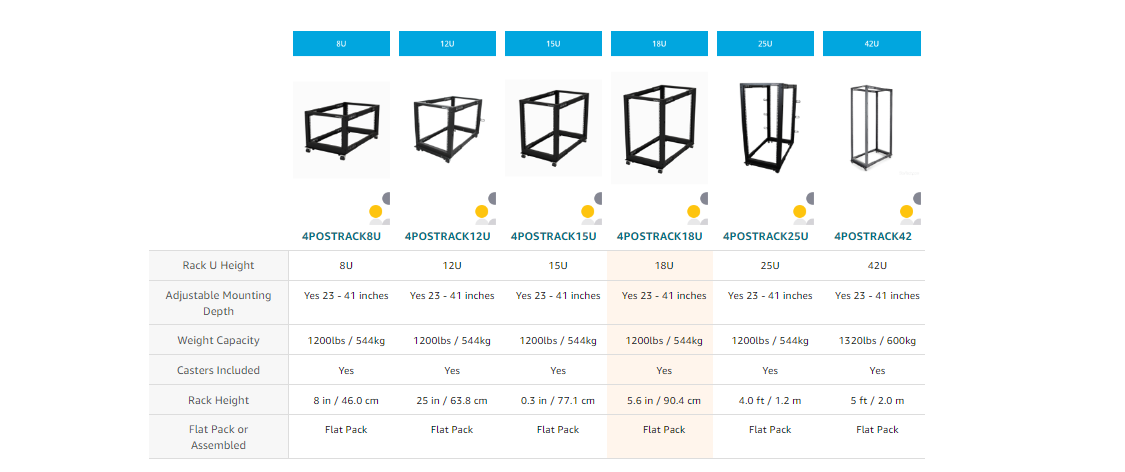This screenshot has height=472, width=1125.
Task: Choose the blue 18U header tab
Action: pyautogui.click(x=659, y=44)
